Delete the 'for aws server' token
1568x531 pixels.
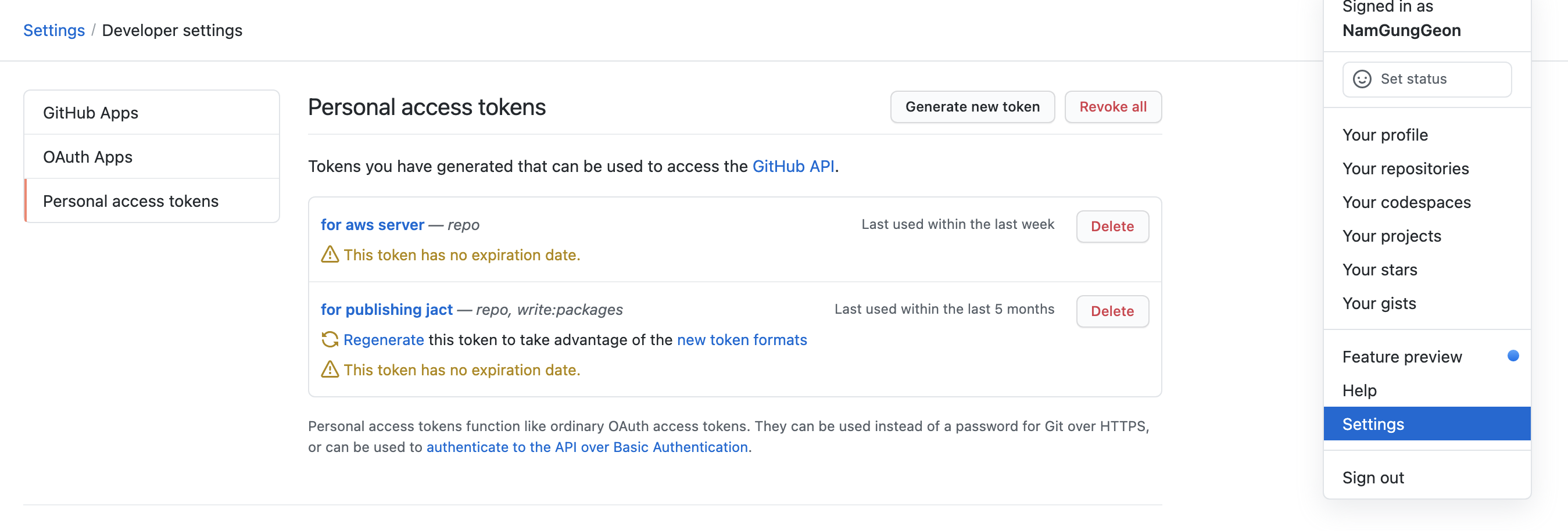tap(1112, 226)
